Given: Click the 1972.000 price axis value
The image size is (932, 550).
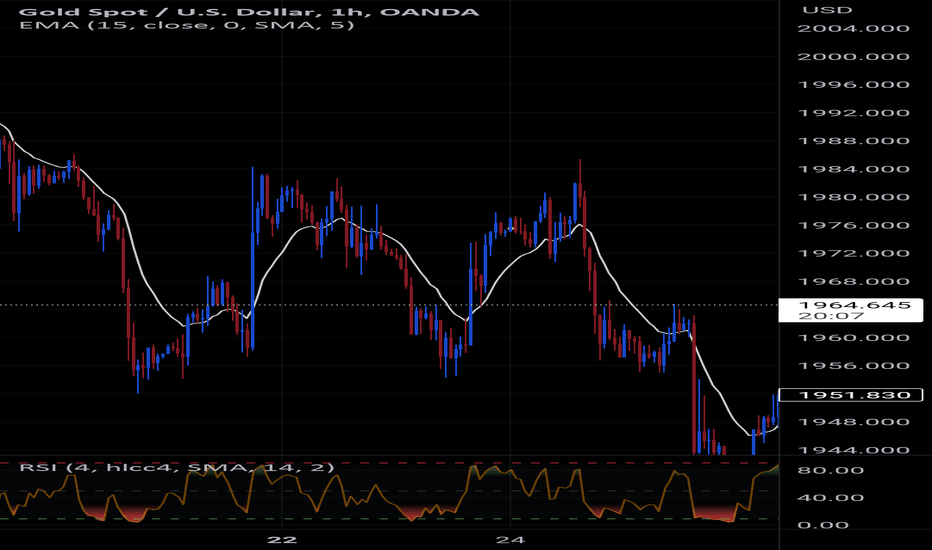Looking at the screenshot, I should pyautogui.click(x=853, y=253).
